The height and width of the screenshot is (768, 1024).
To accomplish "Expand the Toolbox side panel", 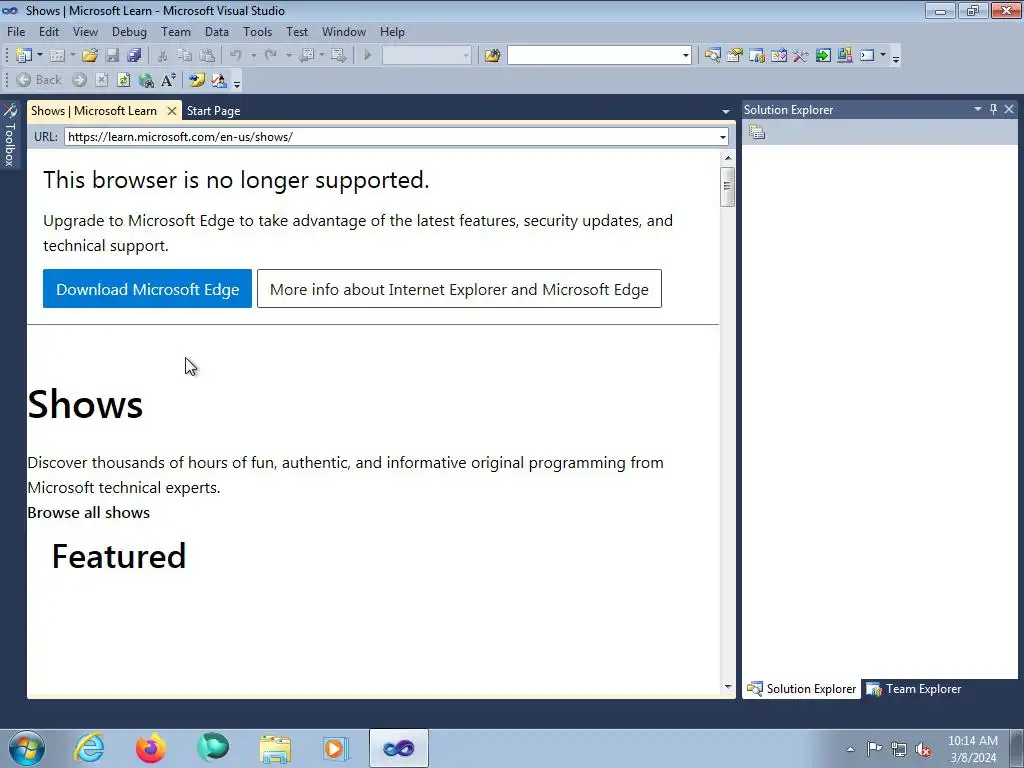I will tap(10, 135).
